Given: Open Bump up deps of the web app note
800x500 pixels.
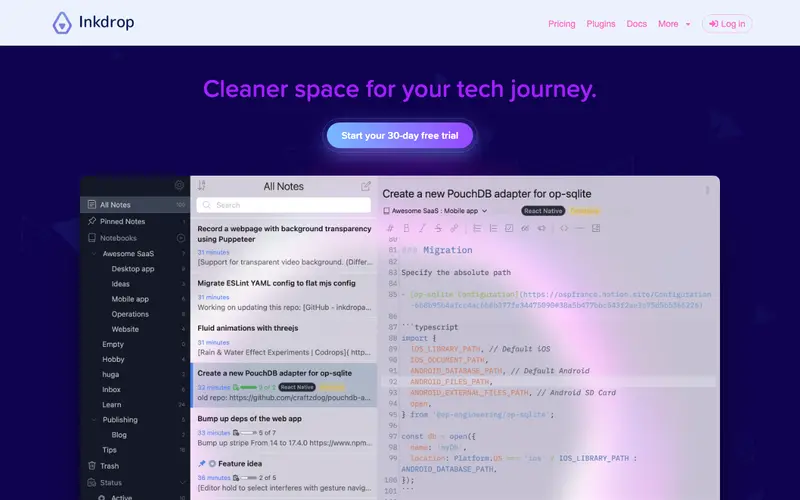Looking at the screenshot, I should point(284,430).
